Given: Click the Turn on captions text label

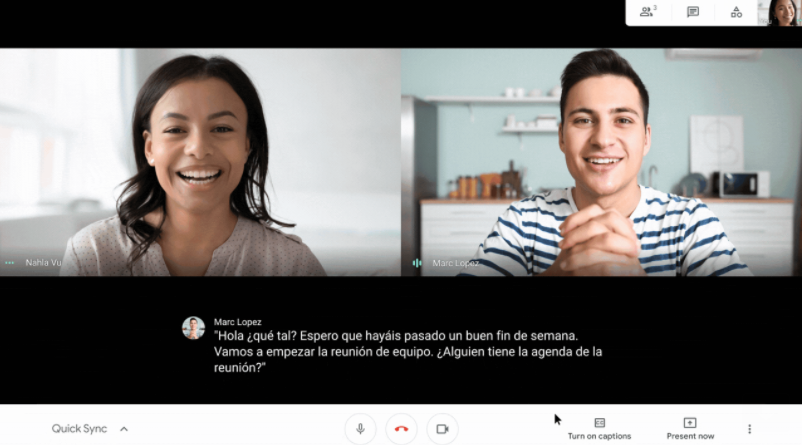Looking at the screenshot, I should [599, 437].
